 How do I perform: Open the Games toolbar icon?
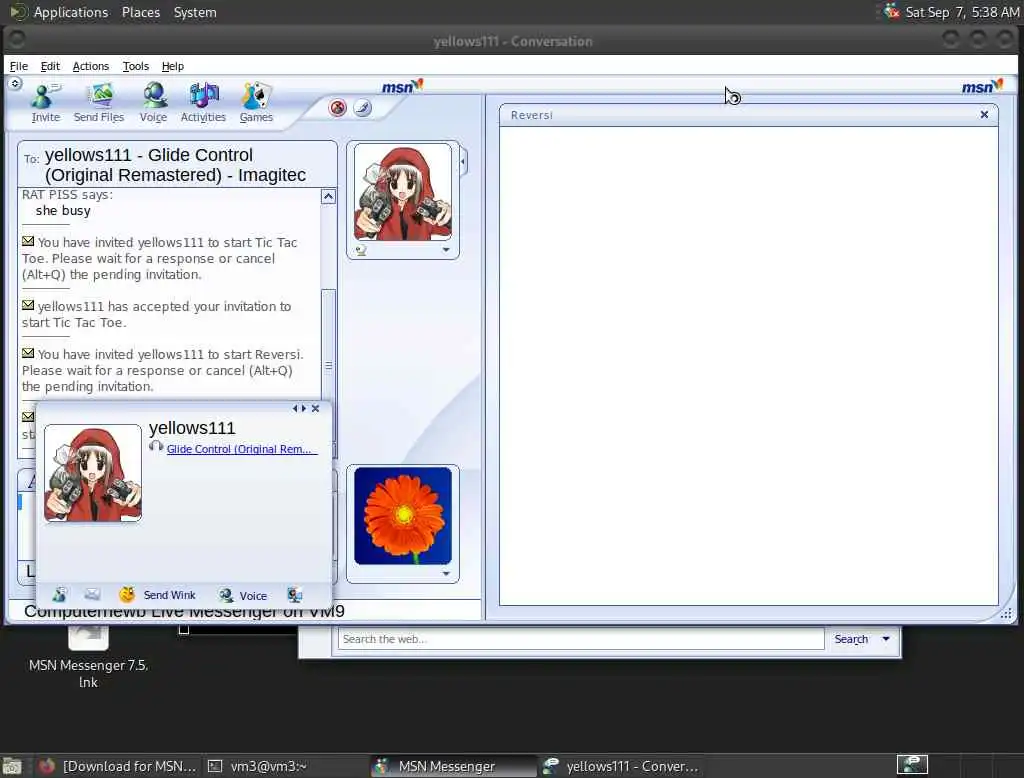pyautogui.click(x=256, y=103)
